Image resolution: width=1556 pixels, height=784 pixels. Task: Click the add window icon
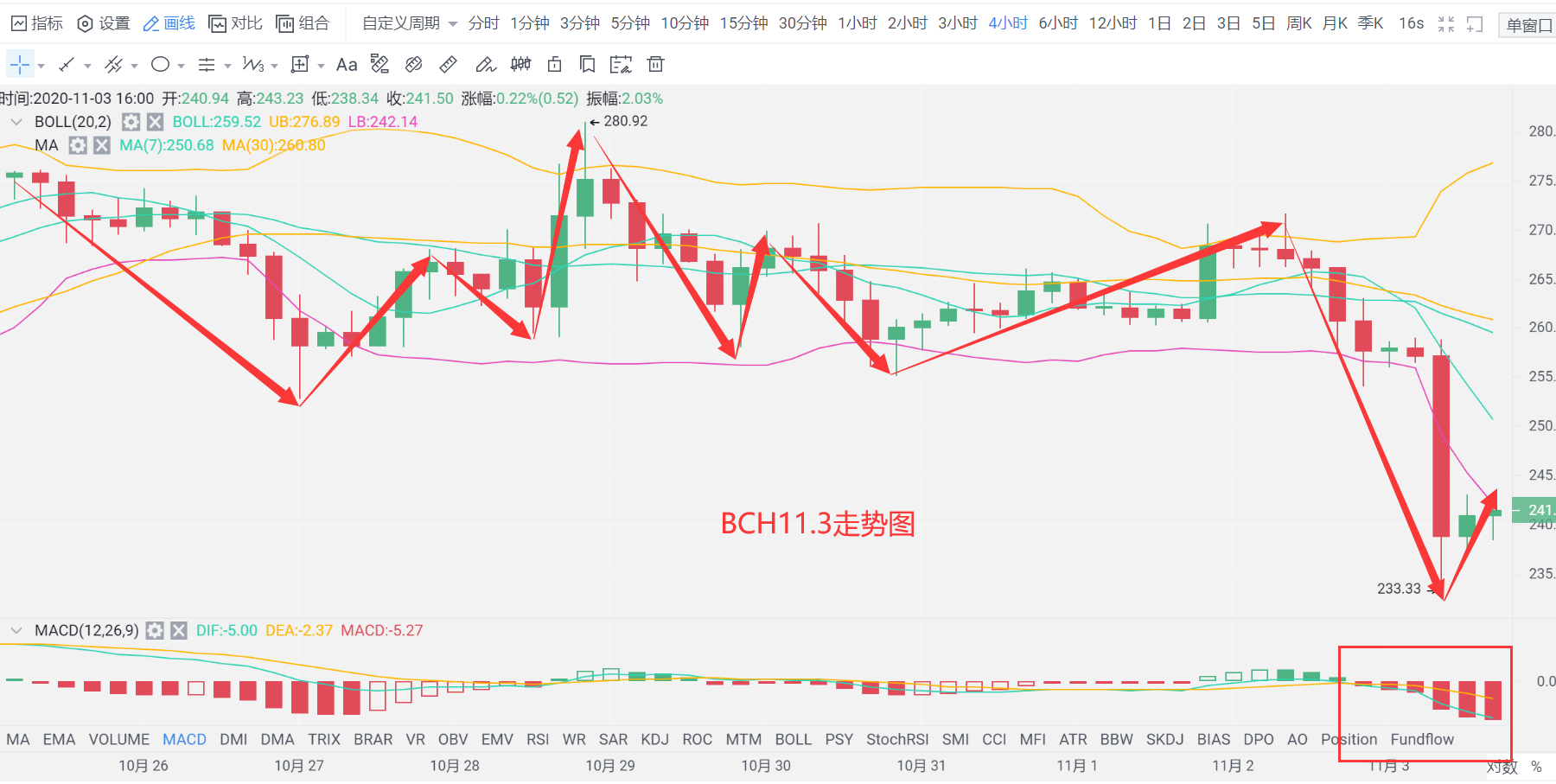click(x=1475, y=24)
